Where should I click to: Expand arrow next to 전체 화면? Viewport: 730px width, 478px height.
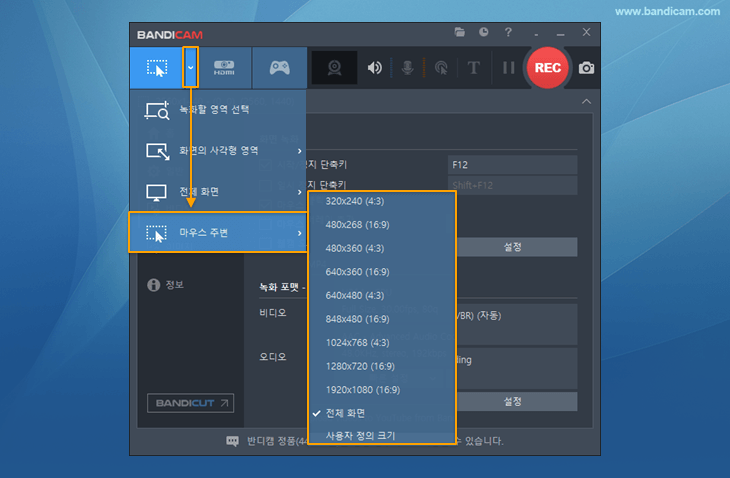(x=299, y=192)
